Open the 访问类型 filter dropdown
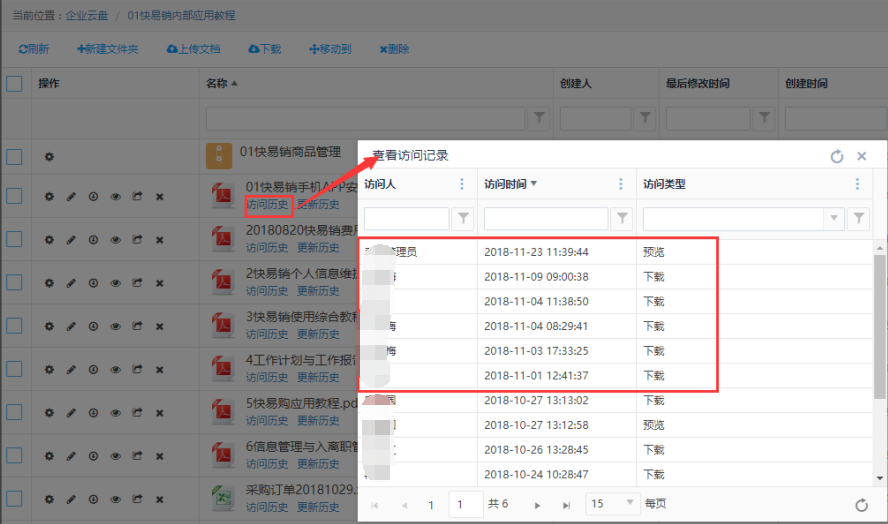The width and height of the screenshot is (888, 524). [x=834, y=218]
